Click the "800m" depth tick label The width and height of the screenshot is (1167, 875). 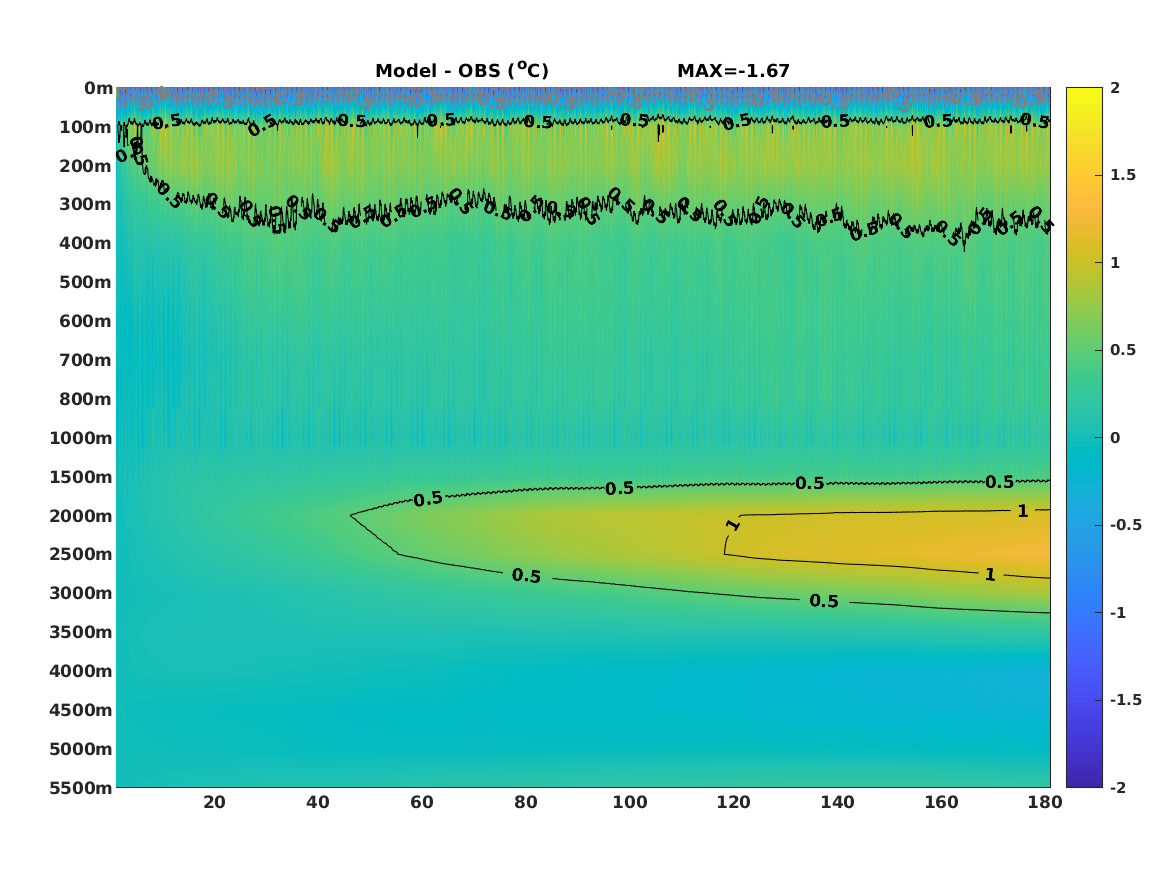point(86,400)
